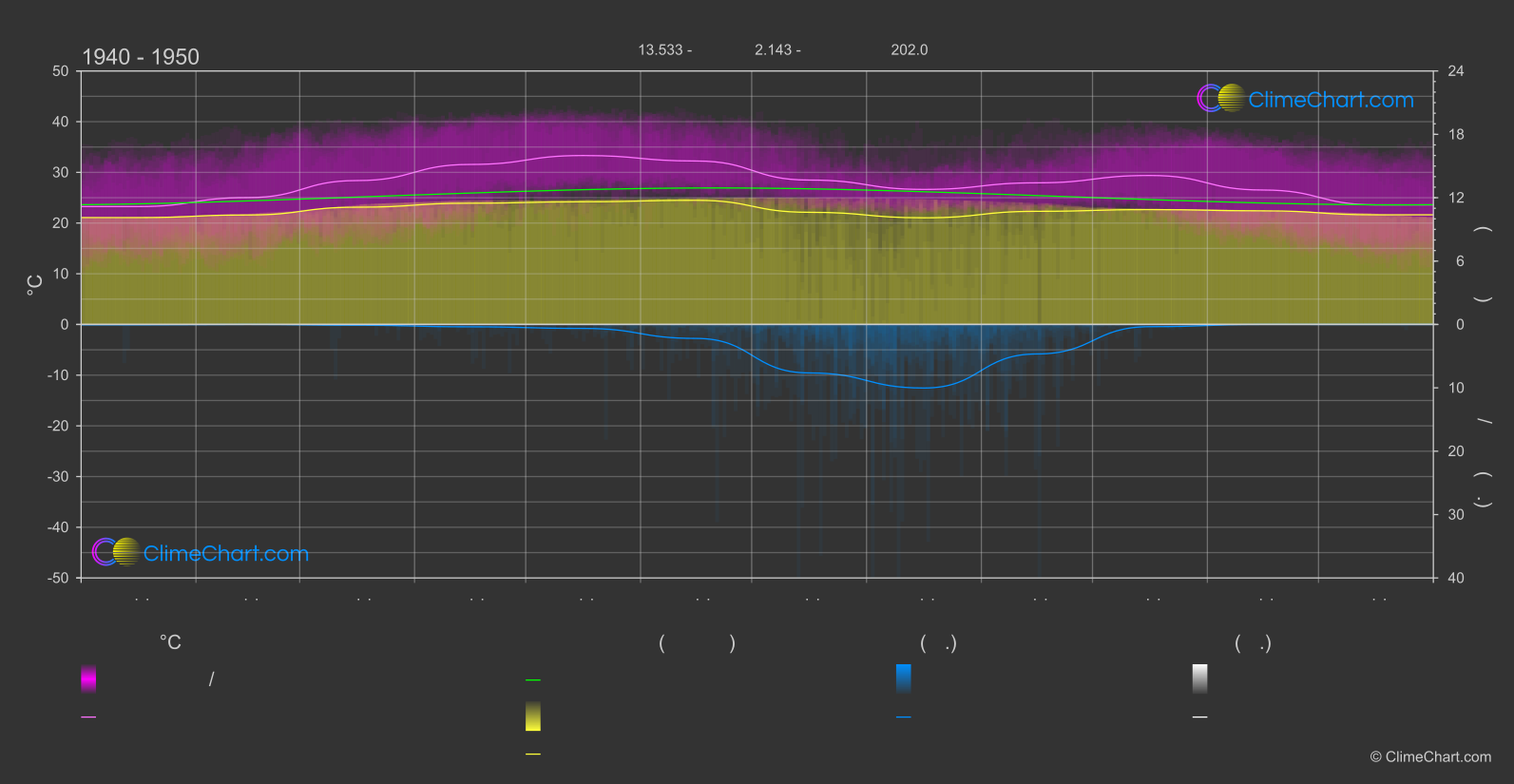Click the pink line legend marker

88,717
